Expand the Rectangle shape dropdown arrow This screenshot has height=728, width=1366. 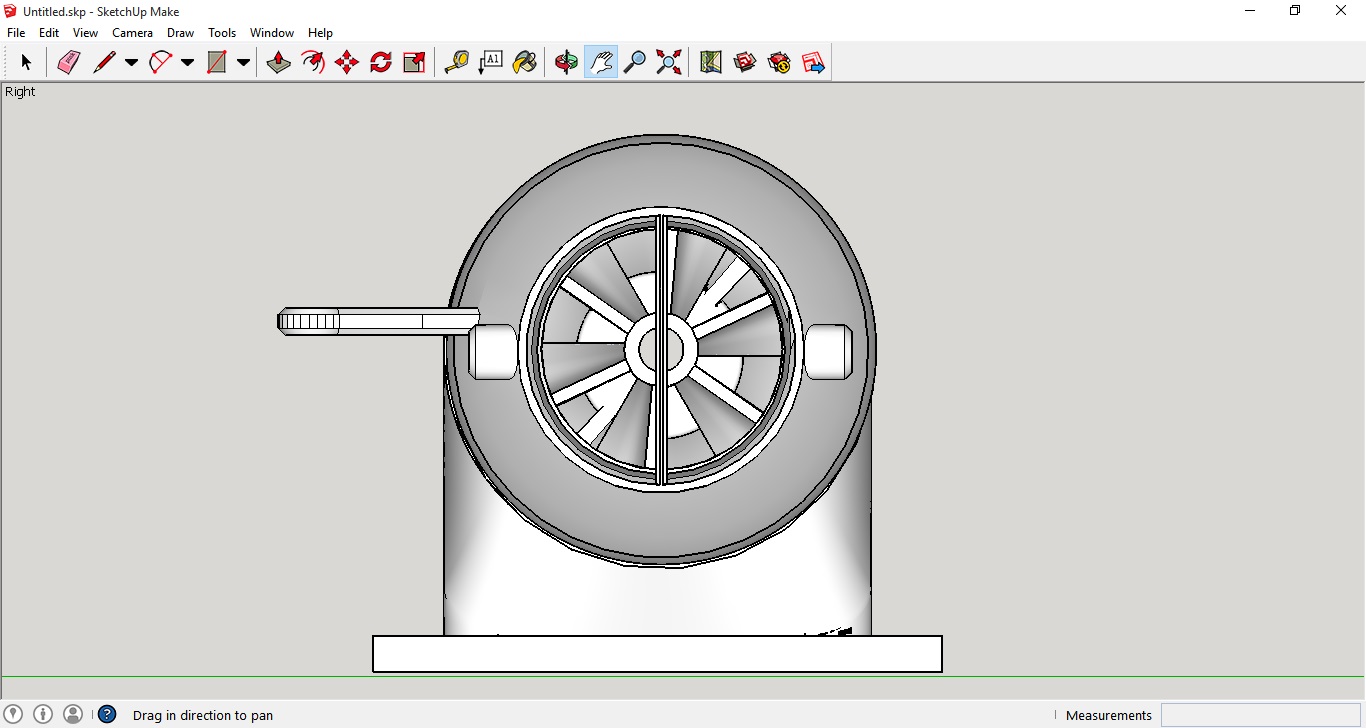[x=243, y=62]
